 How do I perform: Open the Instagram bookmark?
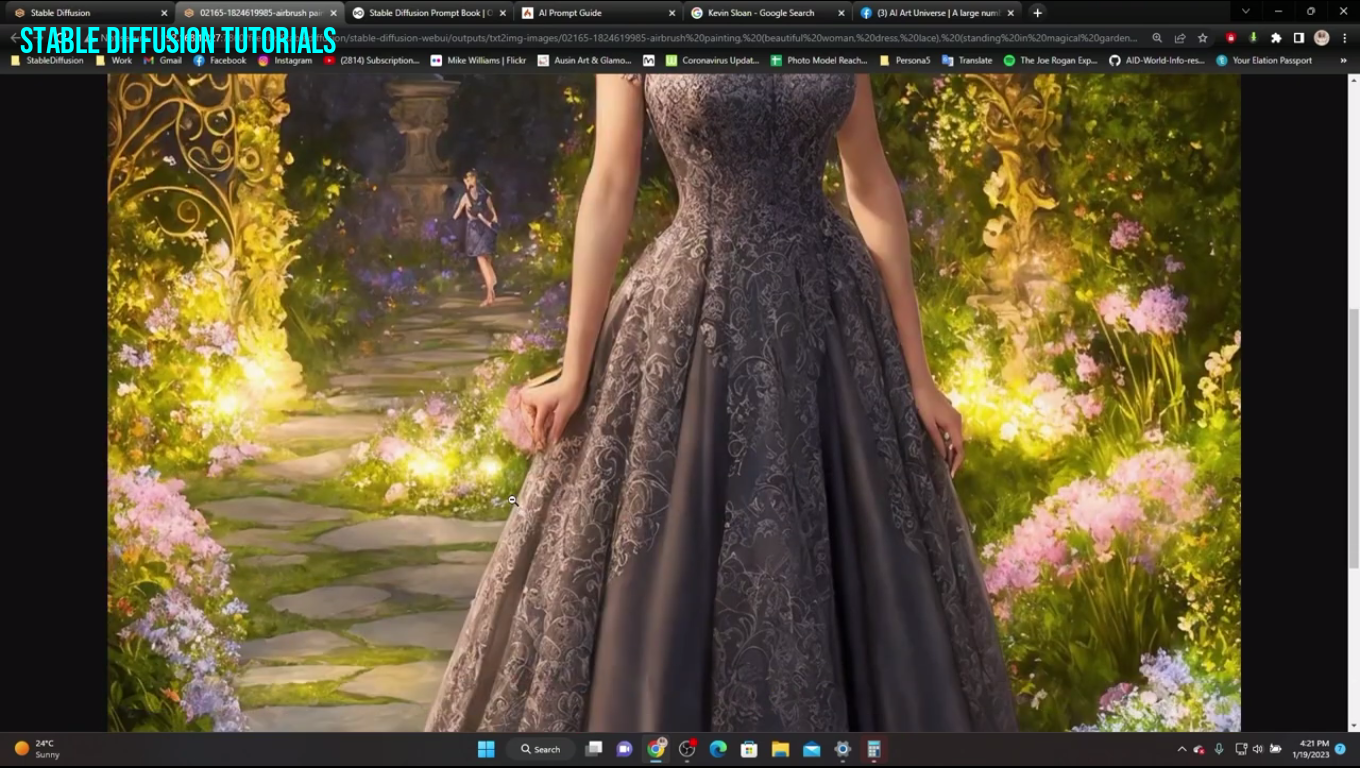pos(286,60)
